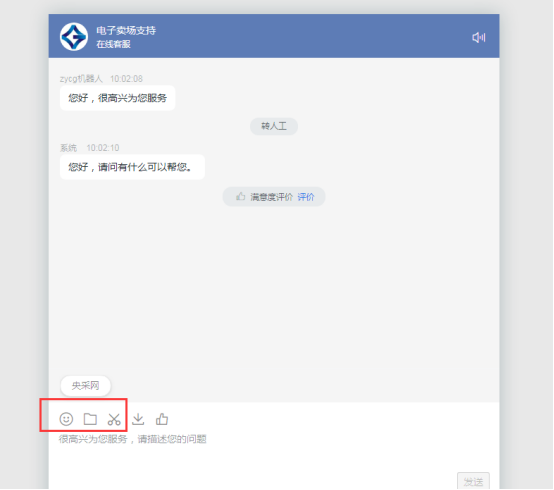
Task: Click the sender name zycg机器人
Action: tap(81, 78)
